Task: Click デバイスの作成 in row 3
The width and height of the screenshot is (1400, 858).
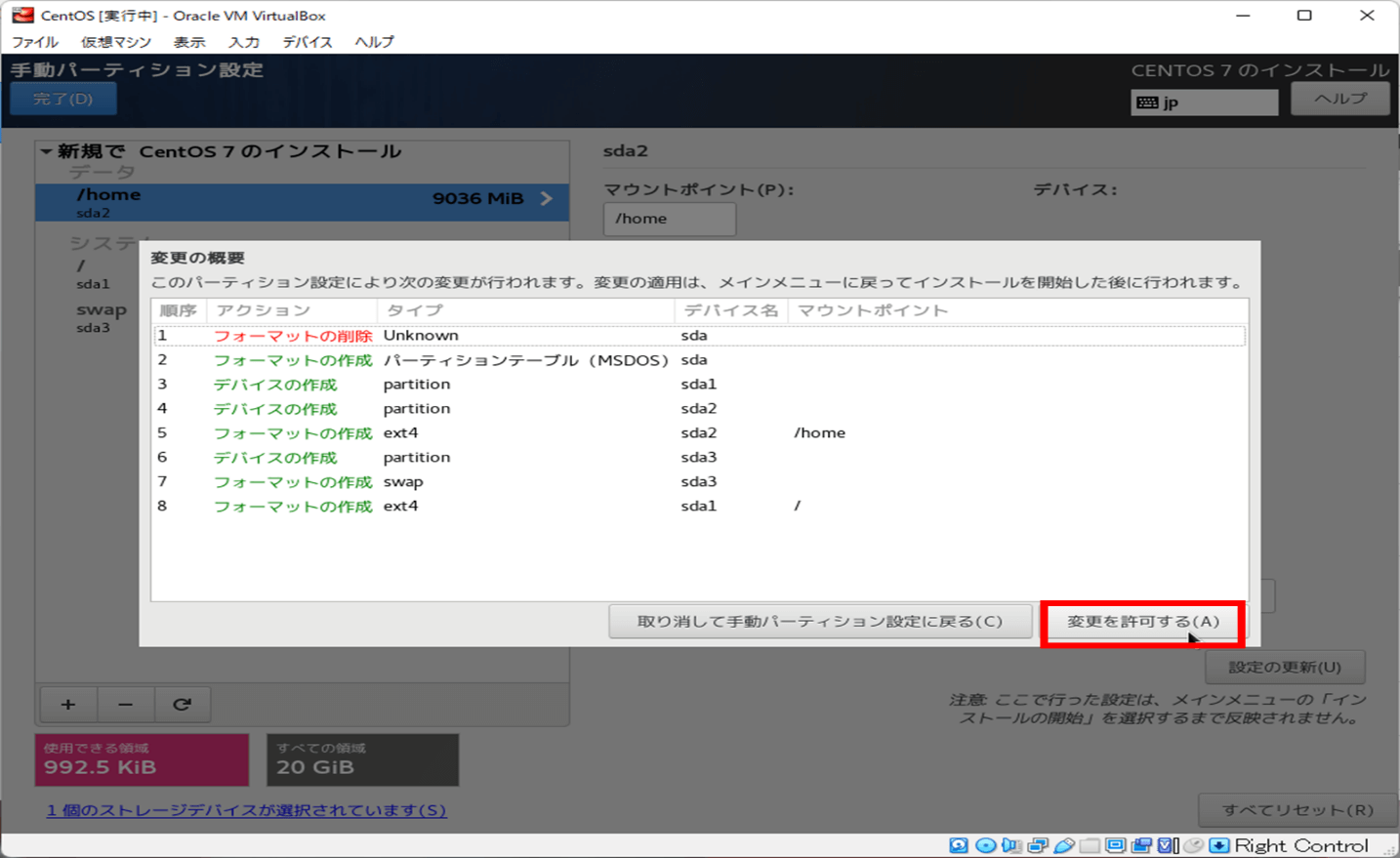Action: pyautogui.click(x=275, y=385)
